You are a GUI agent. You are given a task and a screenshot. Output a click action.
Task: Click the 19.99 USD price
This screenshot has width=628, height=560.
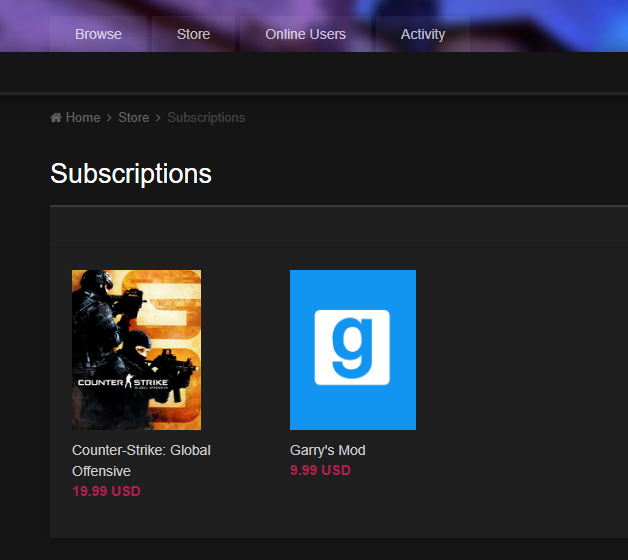[x=107, y=491]
